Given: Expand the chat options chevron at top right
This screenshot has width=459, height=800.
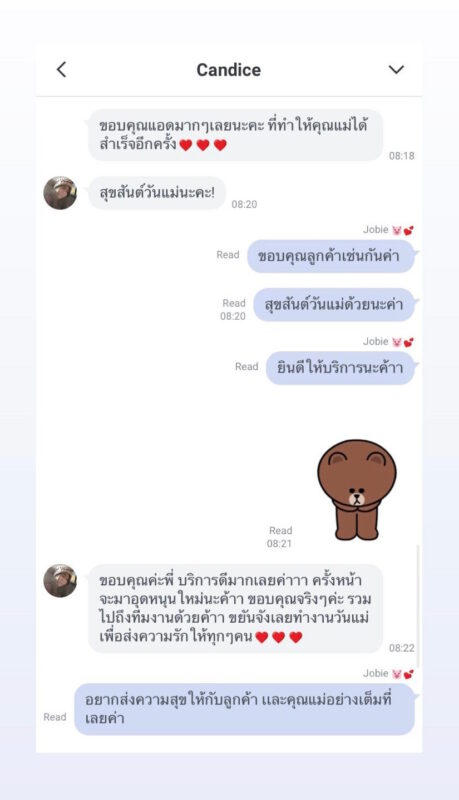Looking at the screenshot, I should coord(396,69).
